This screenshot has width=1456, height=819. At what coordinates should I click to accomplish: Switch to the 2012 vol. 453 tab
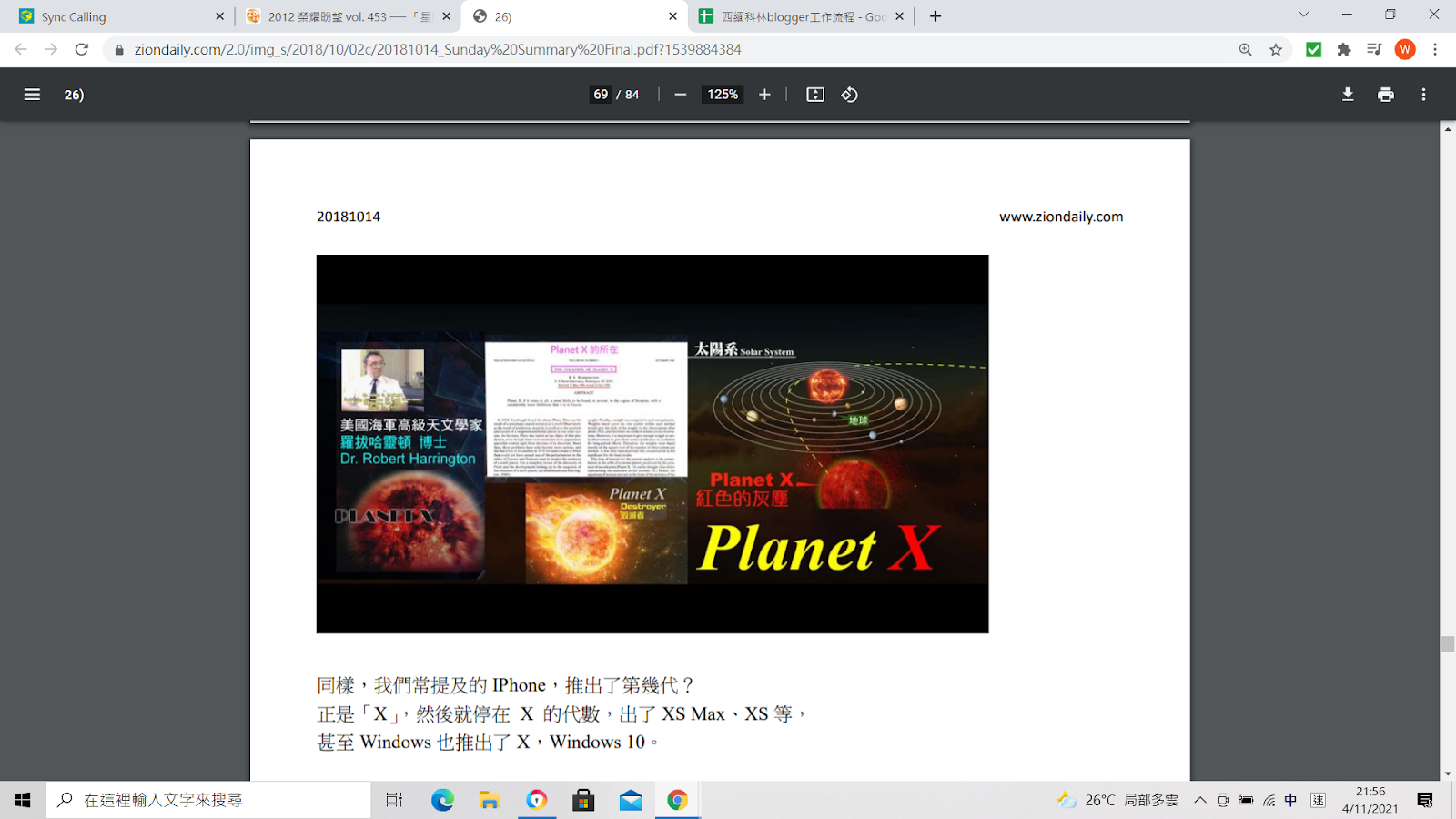click(346, 16)
